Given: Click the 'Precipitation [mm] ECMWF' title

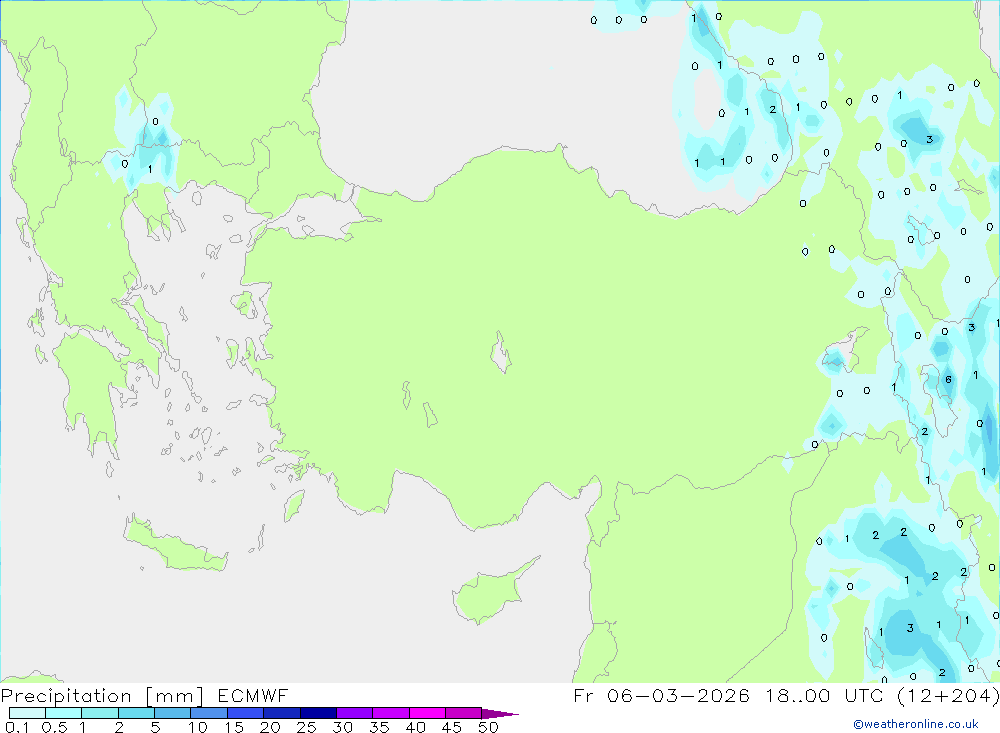Looking at the screenshot, I should (144, 696).
